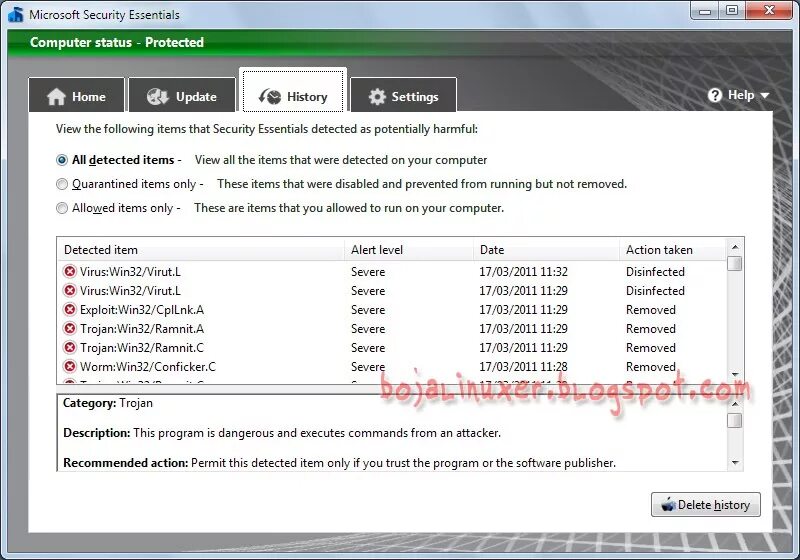Click red alert icon beside Trojan:Win32/Ramnit.A

(70, 328)
